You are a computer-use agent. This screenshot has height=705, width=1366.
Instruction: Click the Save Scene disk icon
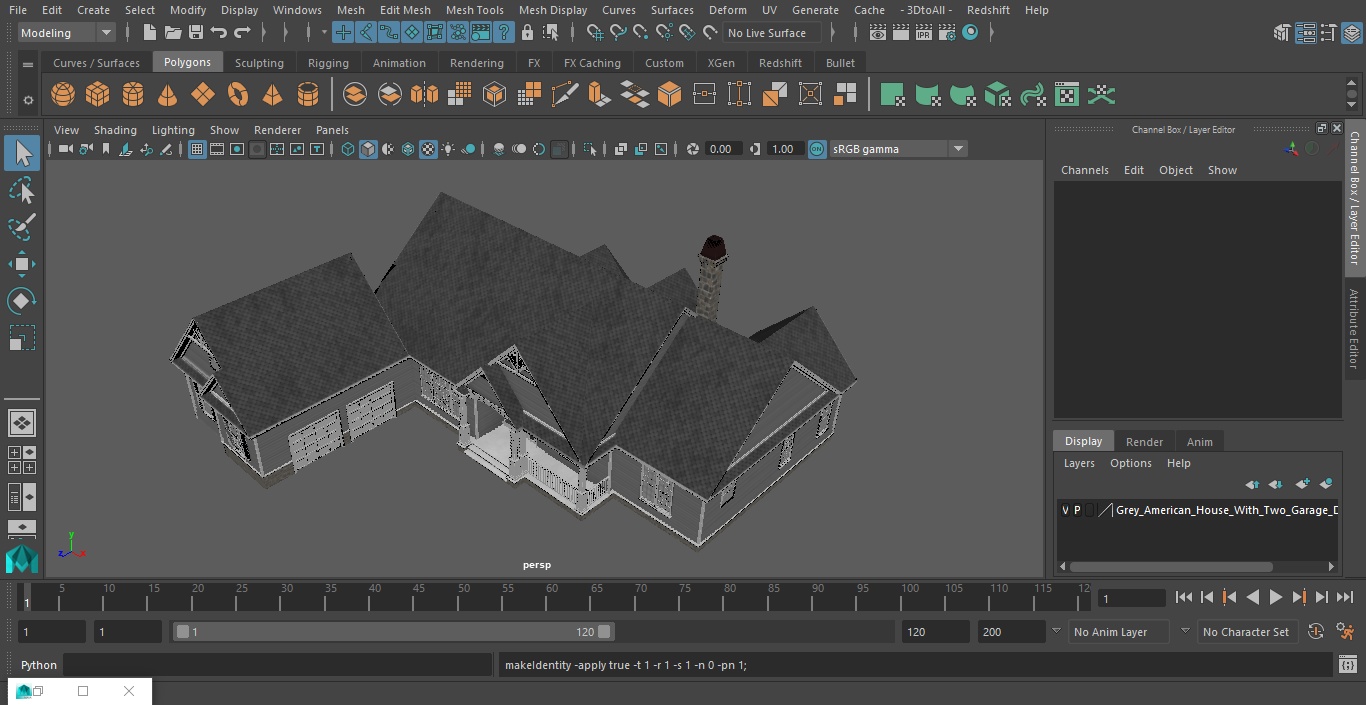coord(196,33)
